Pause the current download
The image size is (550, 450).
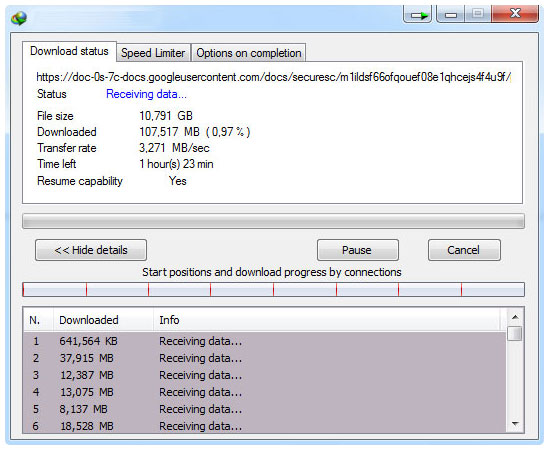[x=357, y=250]
